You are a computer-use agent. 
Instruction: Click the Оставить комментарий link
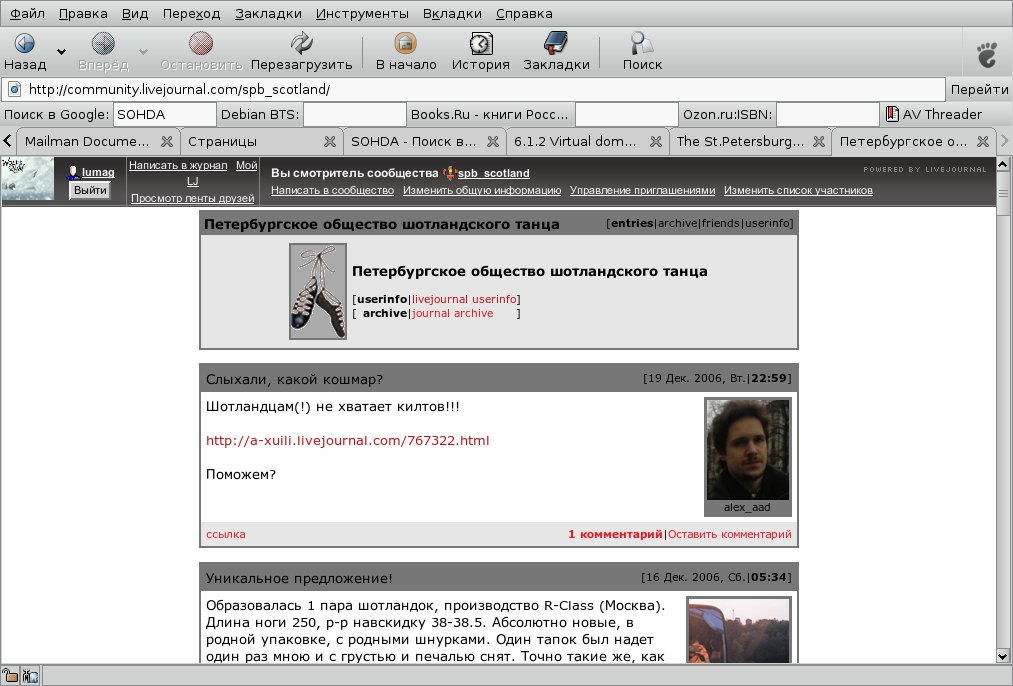point(729,534)
